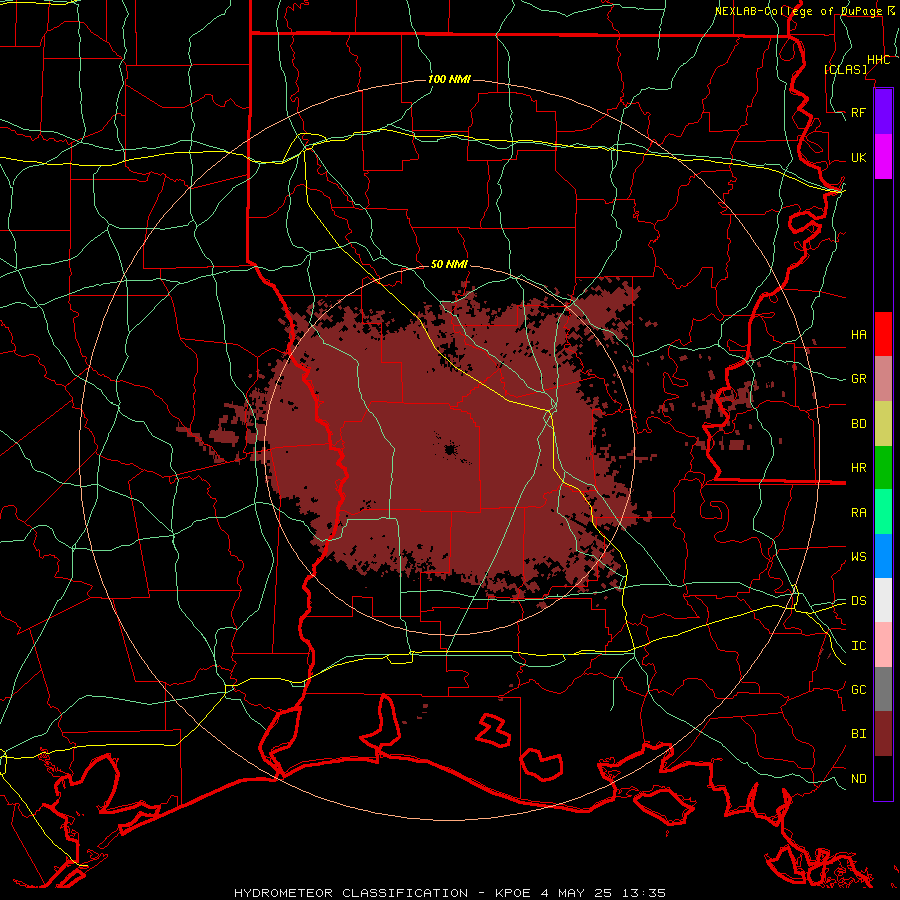Click the HA legend label
Image resolution: width=900 pixels, height=900 pixels.
point(859,335)
